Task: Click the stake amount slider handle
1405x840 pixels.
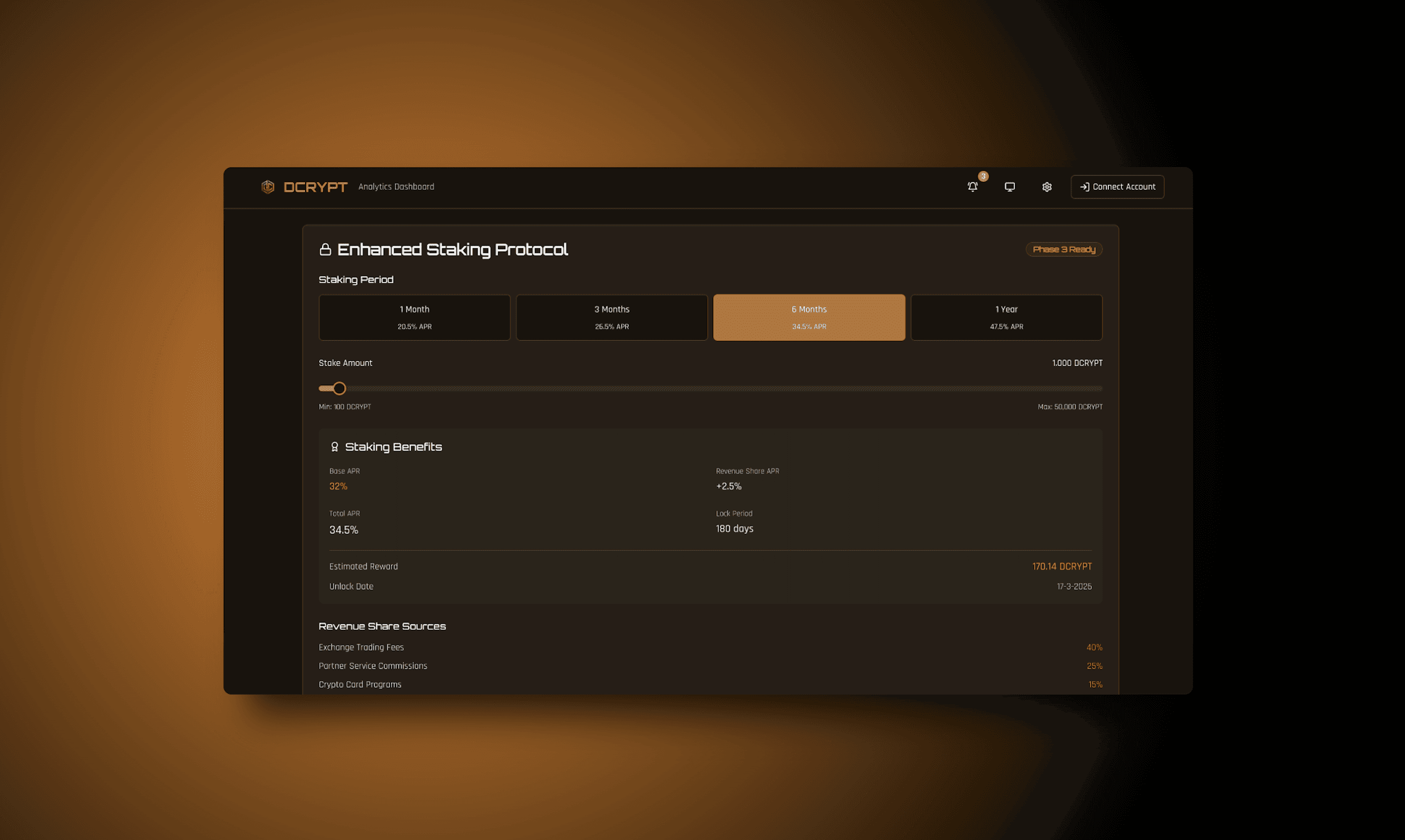Action: pyautogui.click(x=339, y=388)
